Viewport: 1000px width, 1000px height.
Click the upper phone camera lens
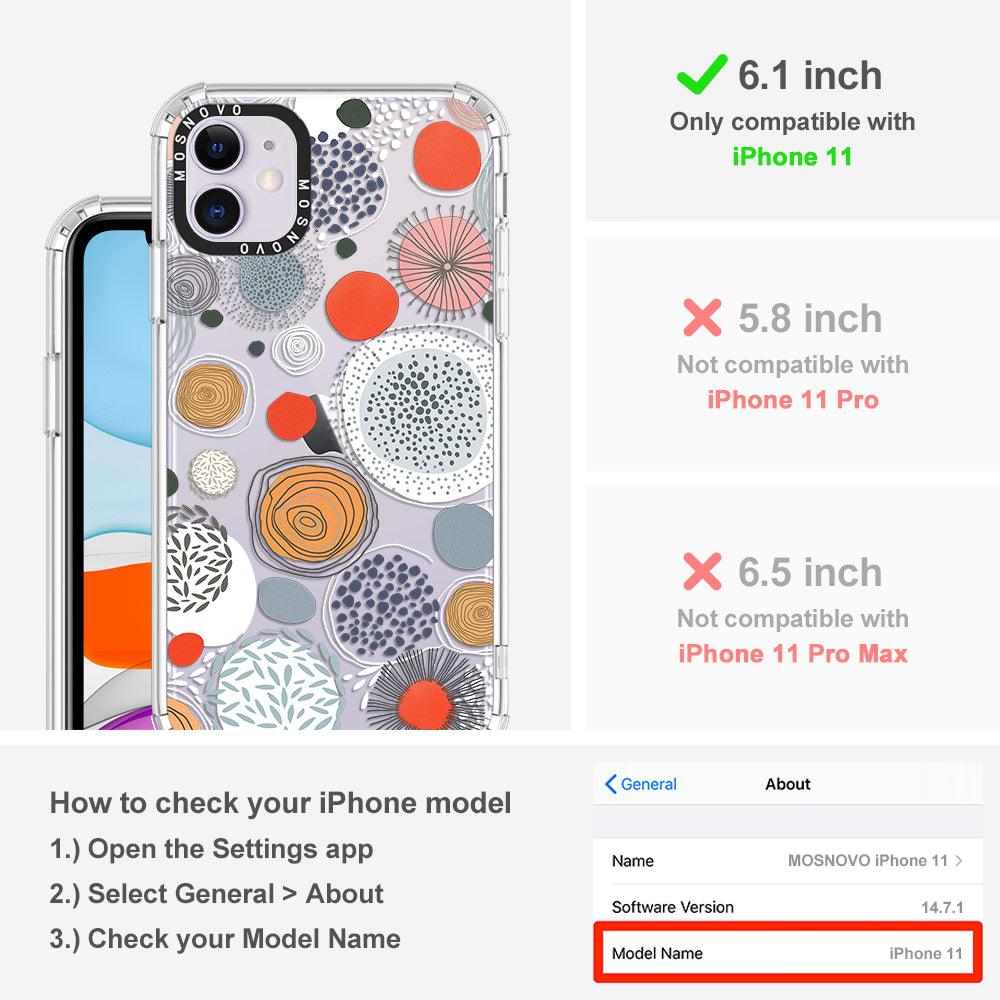pyautogui.click(x=217, y=147)
